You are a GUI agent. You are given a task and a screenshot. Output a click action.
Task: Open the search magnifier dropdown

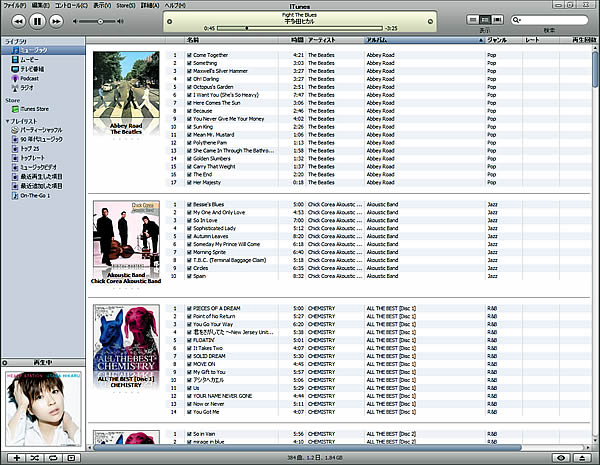517,20
